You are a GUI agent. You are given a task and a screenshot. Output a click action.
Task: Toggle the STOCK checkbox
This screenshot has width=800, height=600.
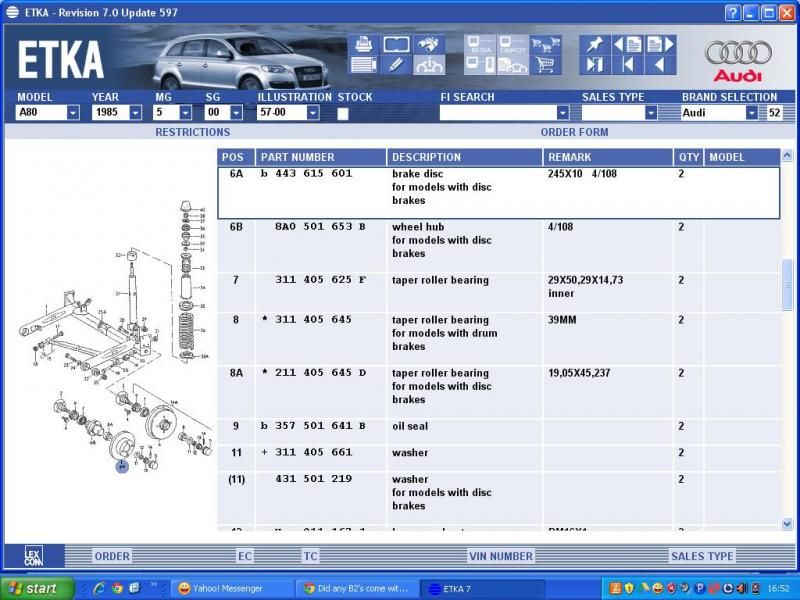pyautogui.click(x=342, y=113)
